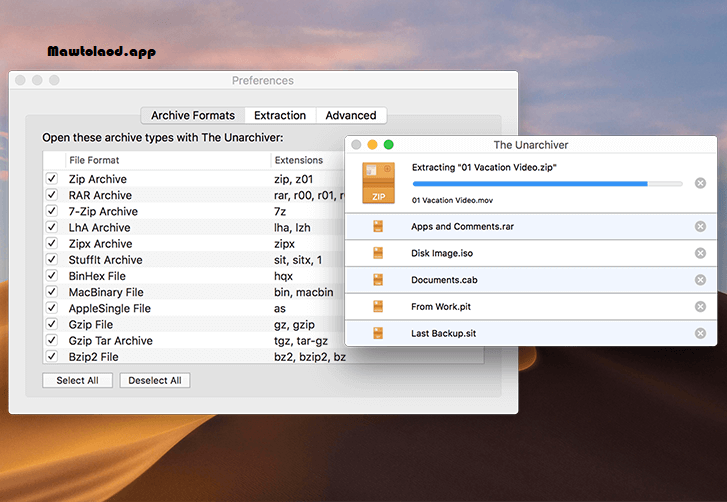727x502 pixels.
Task: Click the 'bin, macbin' extensions cell
Action: pos(303,292)
